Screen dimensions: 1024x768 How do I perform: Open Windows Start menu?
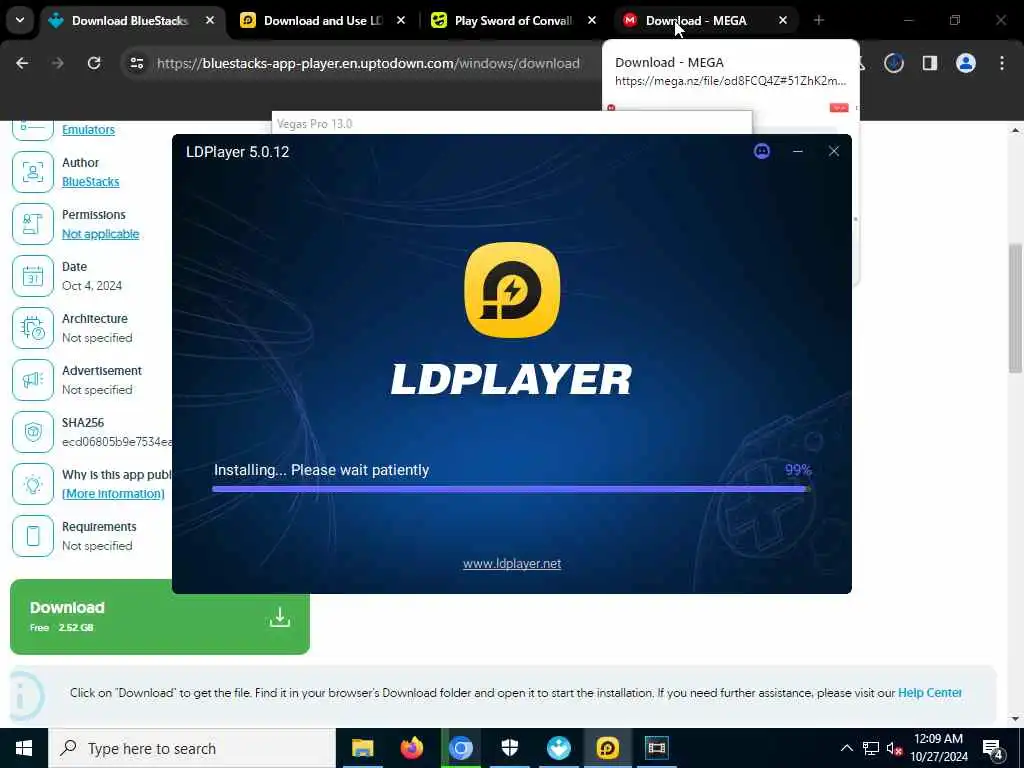coord(24,748)
